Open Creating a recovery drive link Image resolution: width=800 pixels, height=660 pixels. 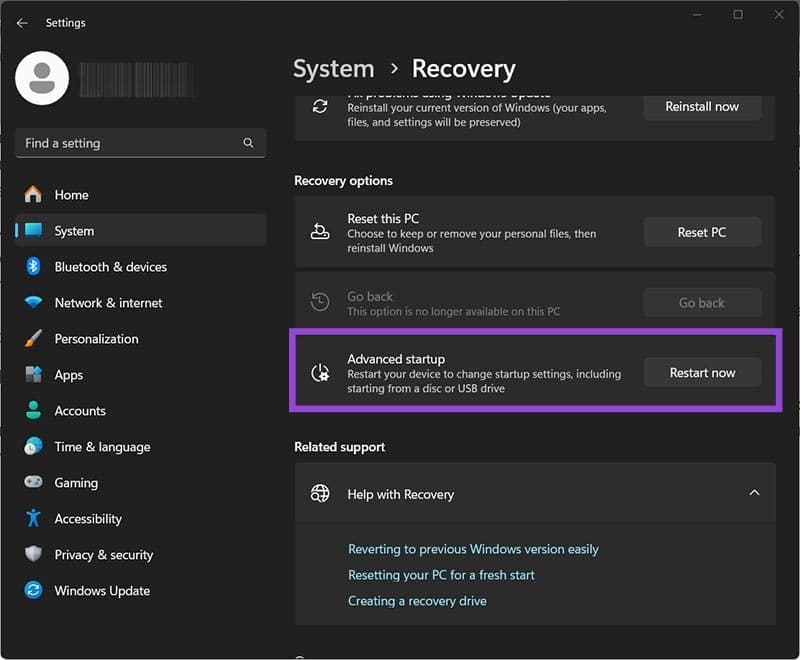pos(417,601)
